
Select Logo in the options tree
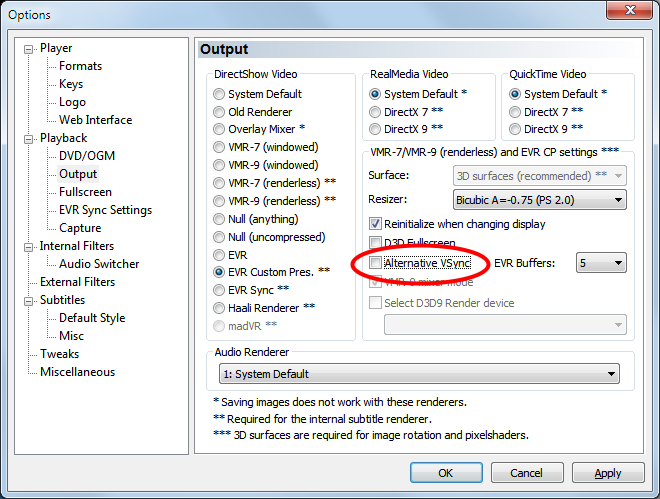click(x=72, y=102)
